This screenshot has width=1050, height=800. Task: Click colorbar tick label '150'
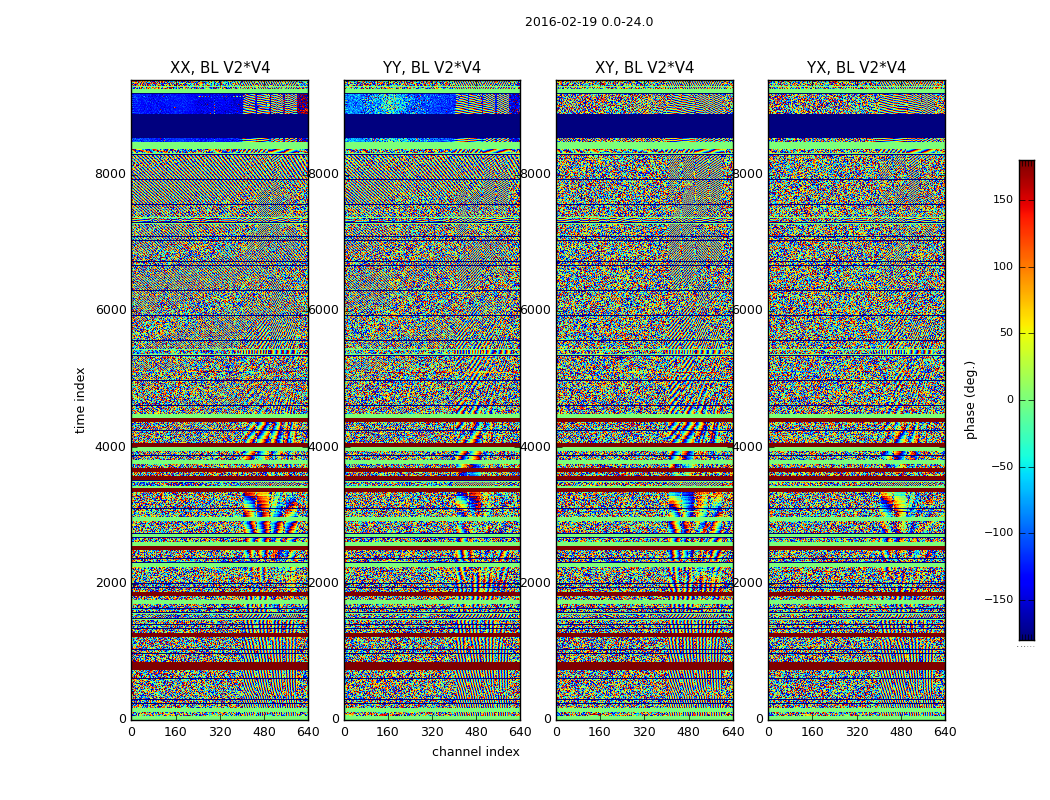coord(1003,200)
